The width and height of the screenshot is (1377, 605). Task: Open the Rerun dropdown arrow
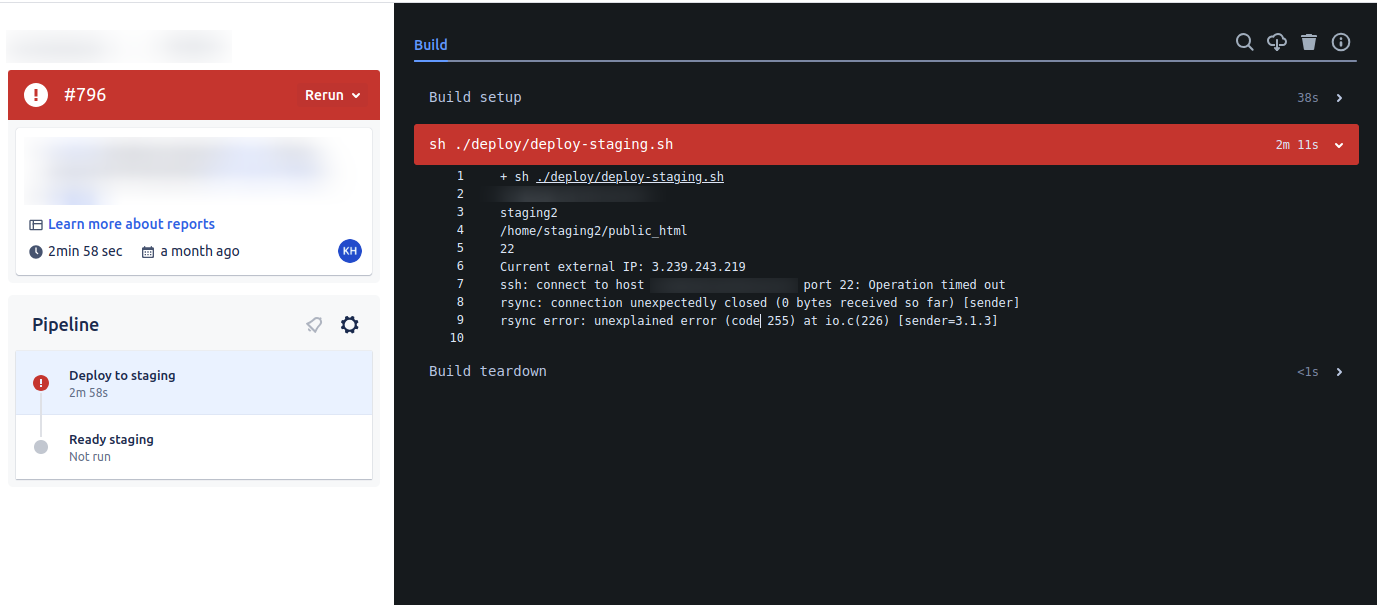click(x=356, y=95)
